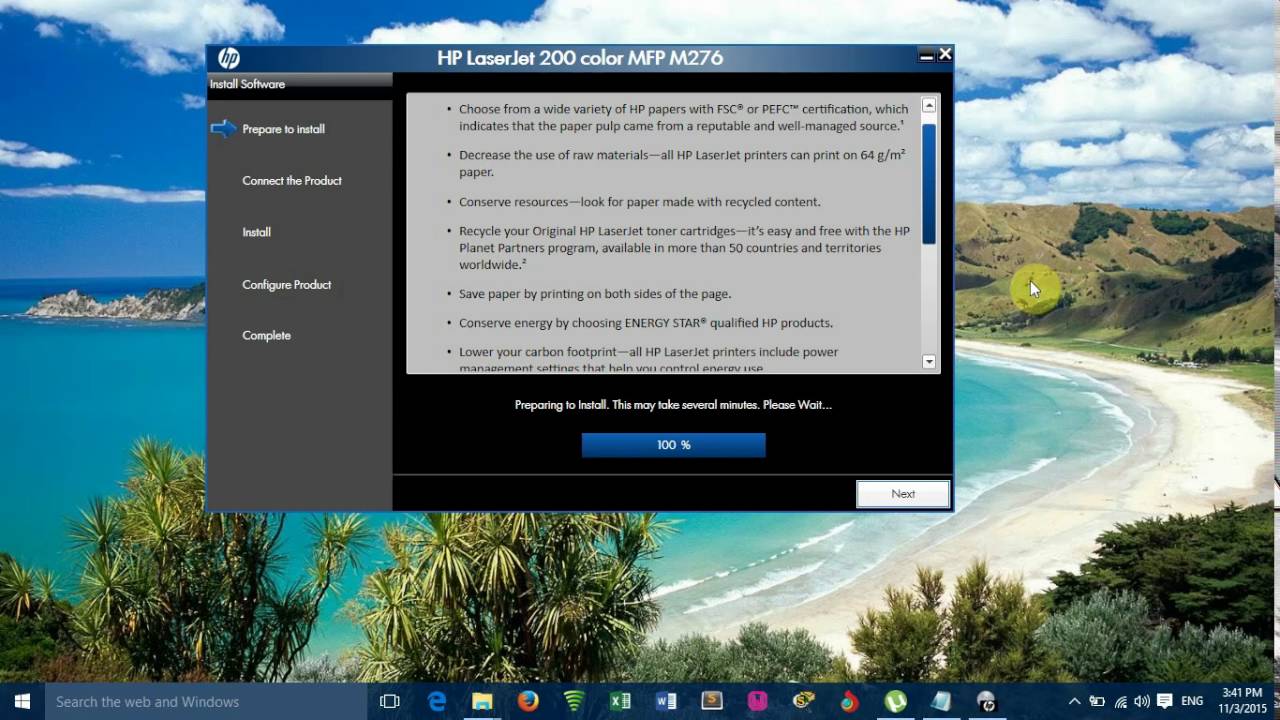Click the Search the web and Windows box
1280x720 pixels.
(x=207, y=702)
